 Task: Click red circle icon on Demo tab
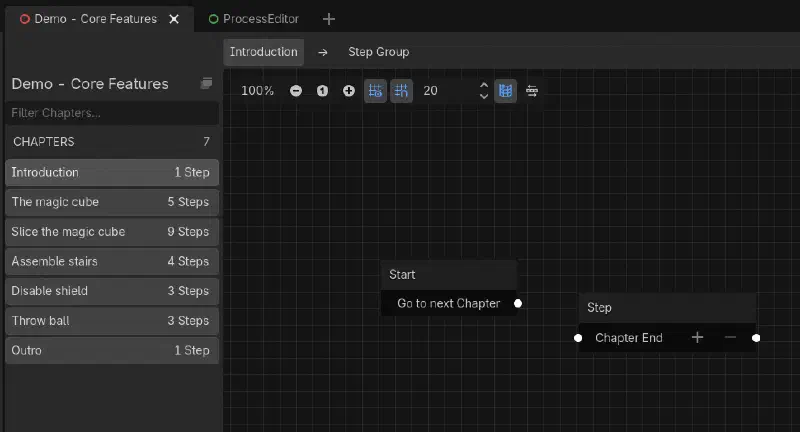pos(24,19)
